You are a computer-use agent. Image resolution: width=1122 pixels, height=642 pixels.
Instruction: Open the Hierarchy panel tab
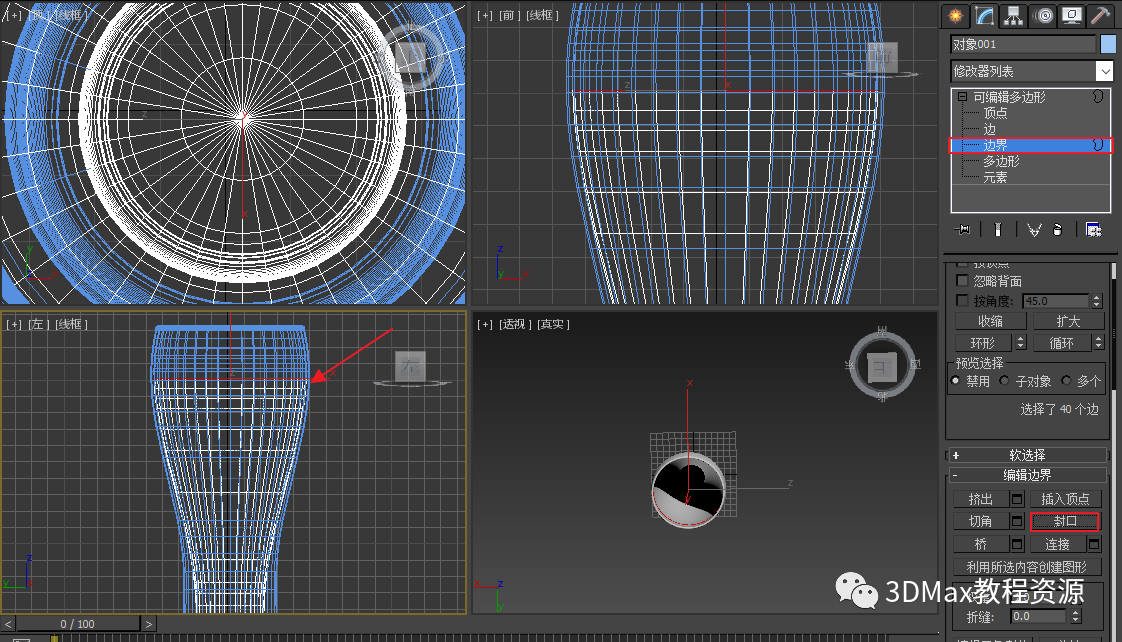coord(1013,16)
